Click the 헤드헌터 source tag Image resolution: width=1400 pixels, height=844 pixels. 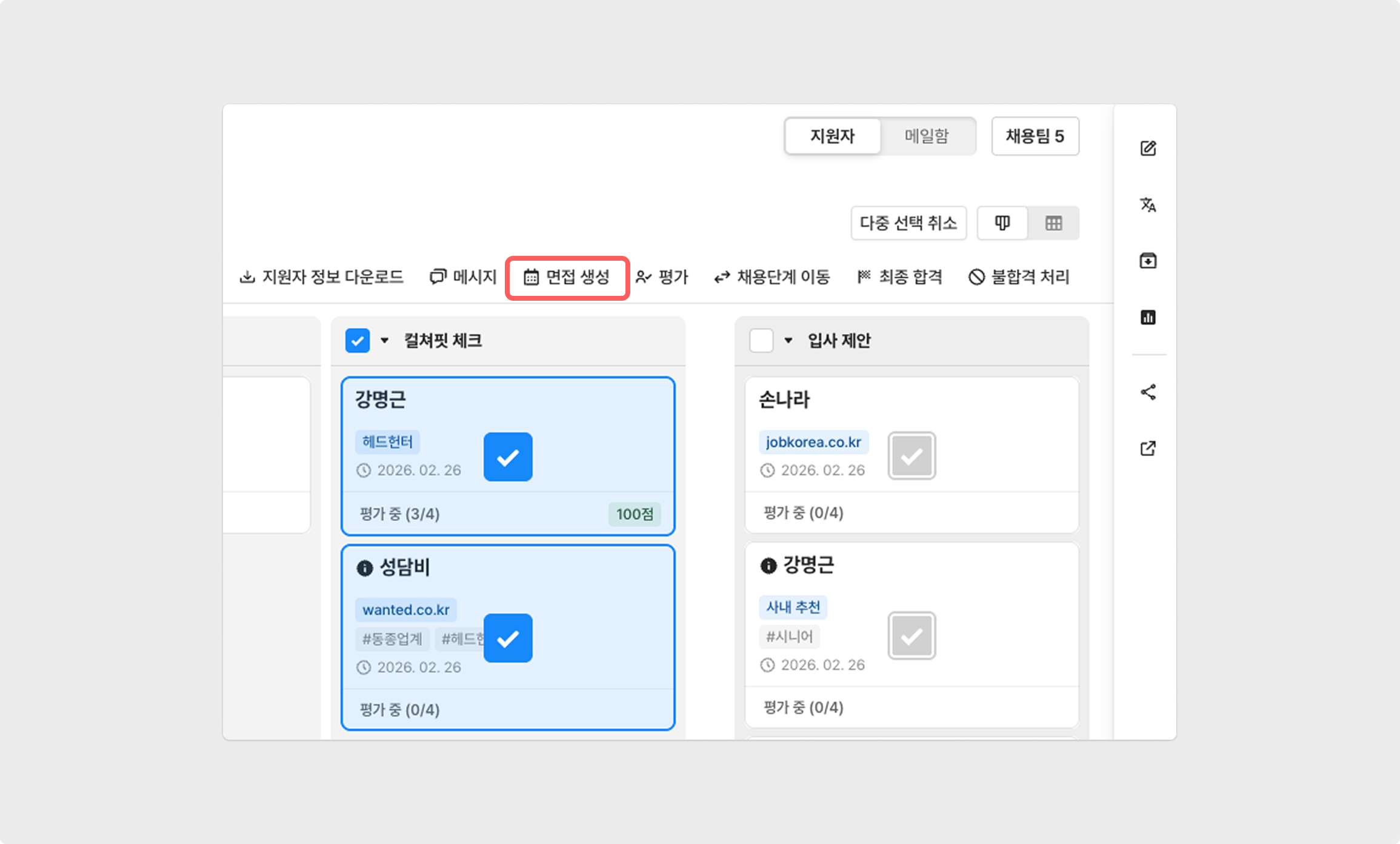[x=387, y=442]
